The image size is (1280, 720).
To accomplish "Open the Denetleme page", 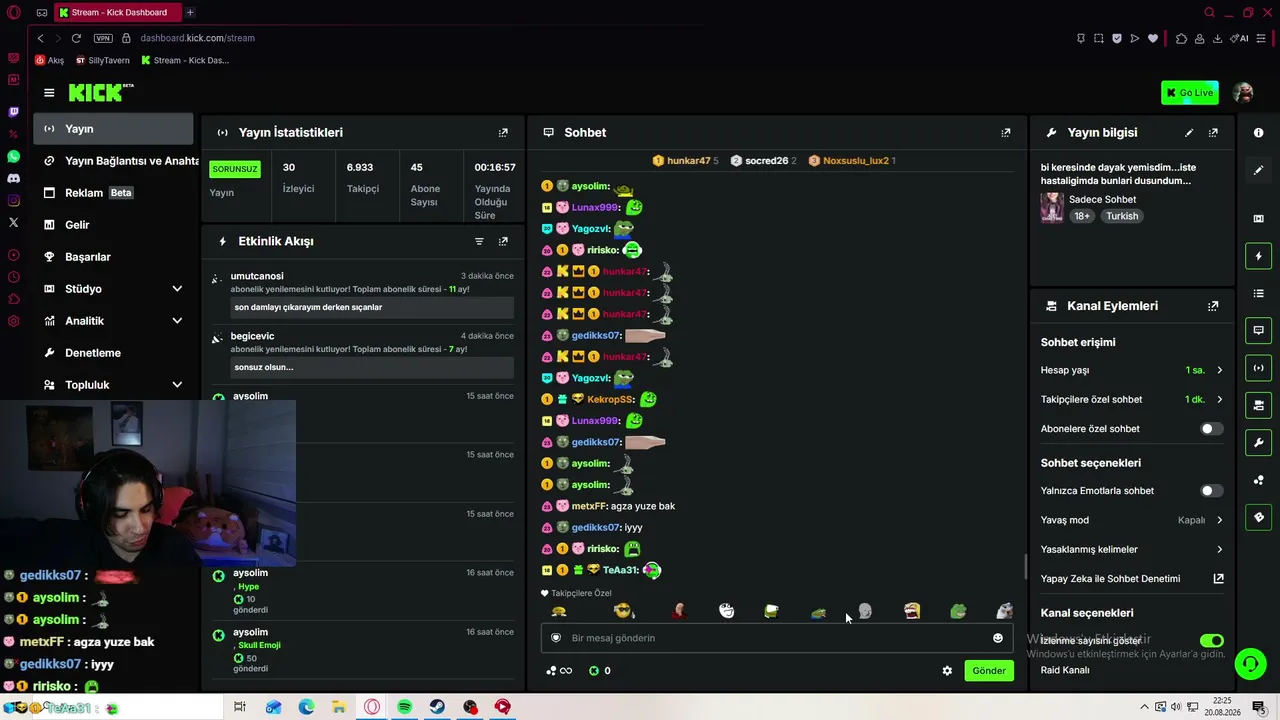I will pos(113,353).
